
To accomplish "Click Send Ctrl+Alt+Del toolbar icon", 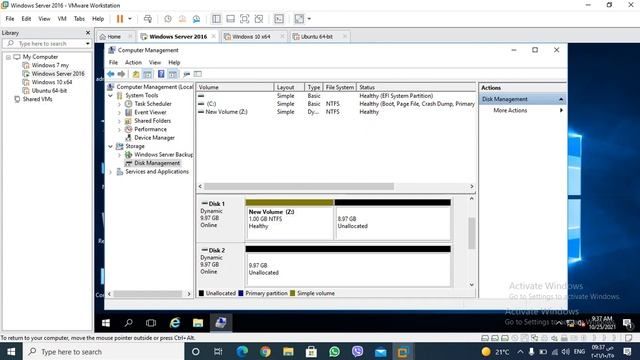I will tap(148, 19).
